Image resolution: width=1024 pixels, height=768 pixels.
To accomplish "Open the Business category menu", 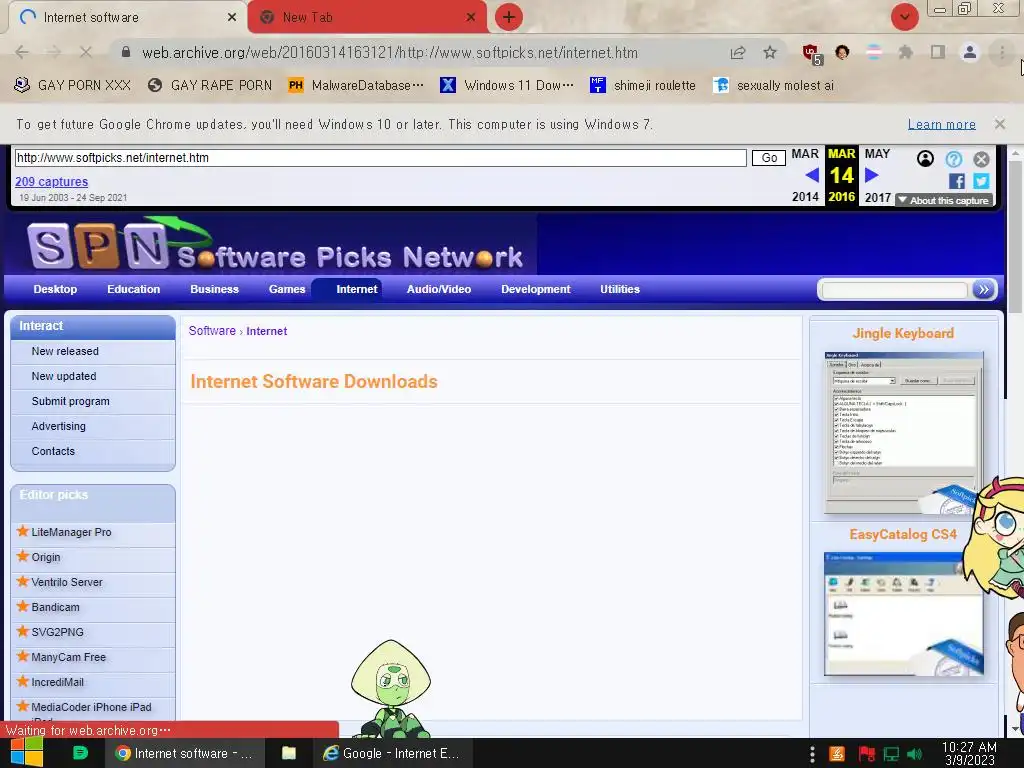I will [x=214, y=289].
